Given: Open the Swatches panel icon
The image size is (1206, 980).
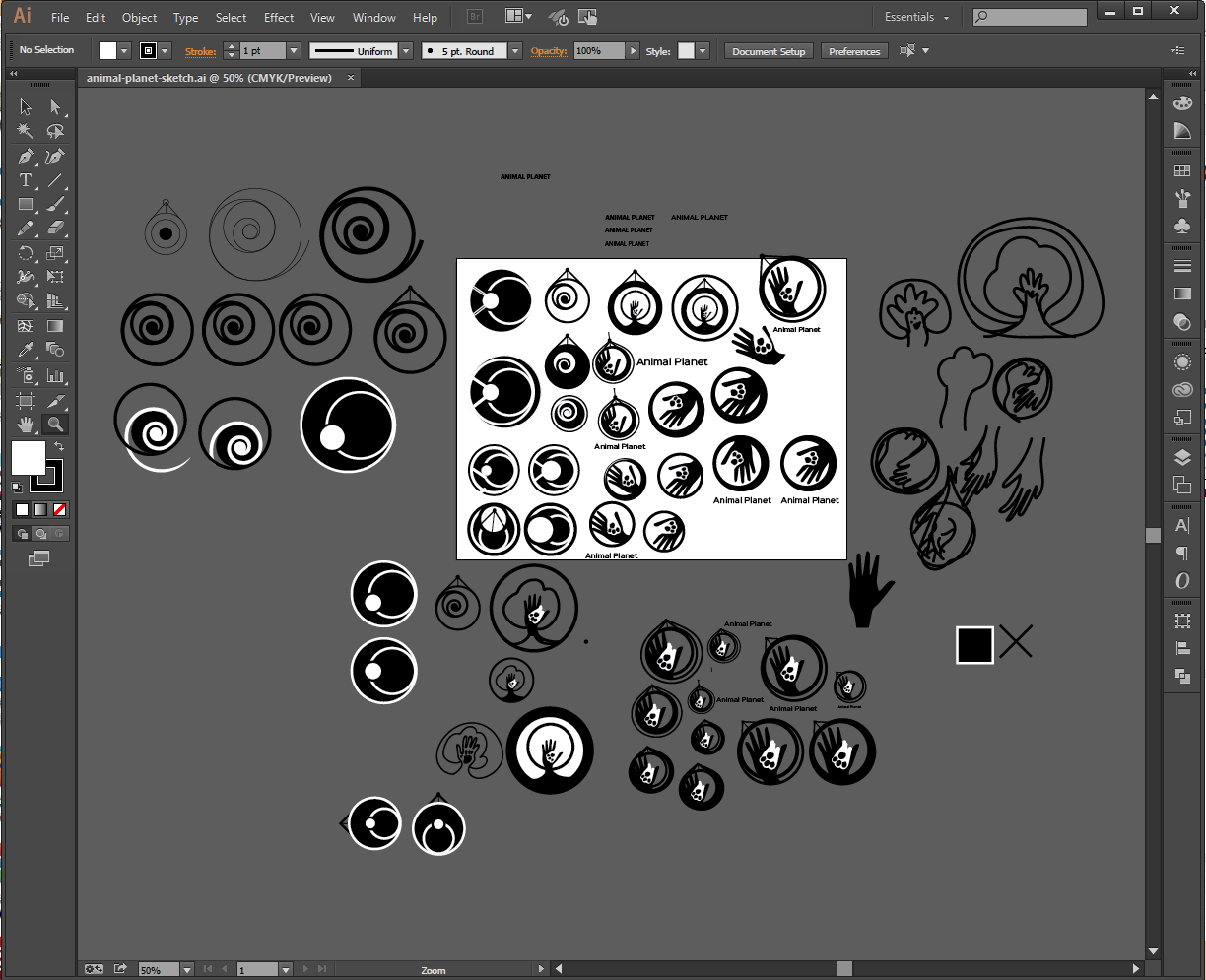Looking at the screenshot, I should click(1182, 170).
